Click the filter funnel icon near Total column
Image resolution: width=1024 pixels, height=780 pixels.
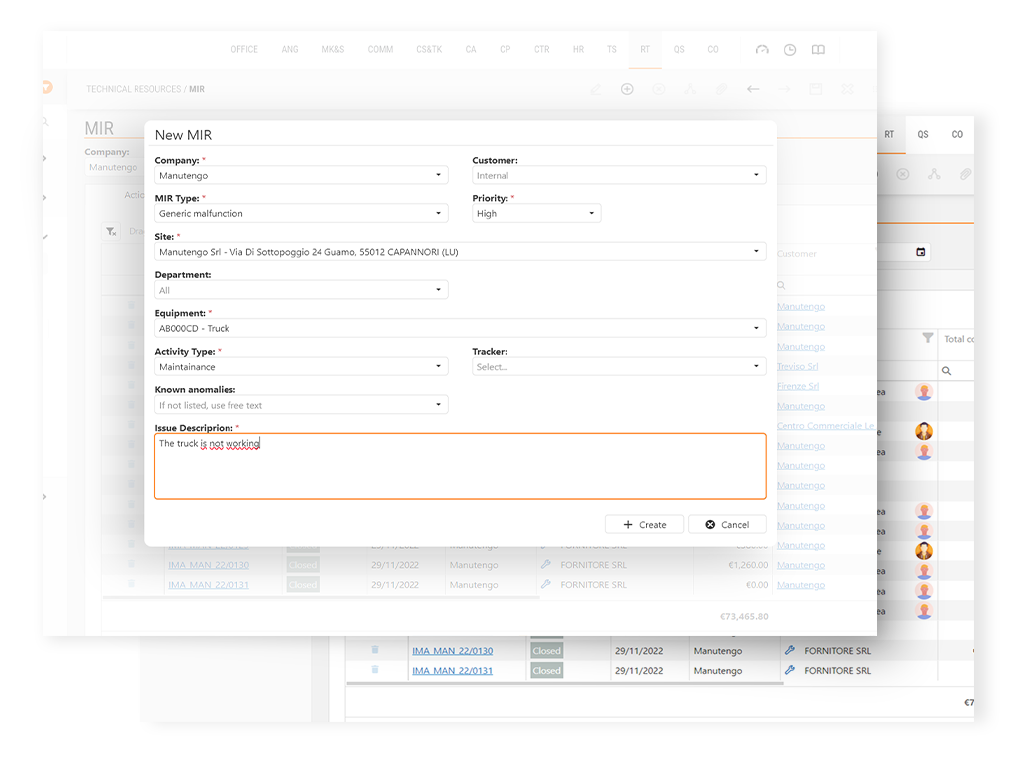927,338
